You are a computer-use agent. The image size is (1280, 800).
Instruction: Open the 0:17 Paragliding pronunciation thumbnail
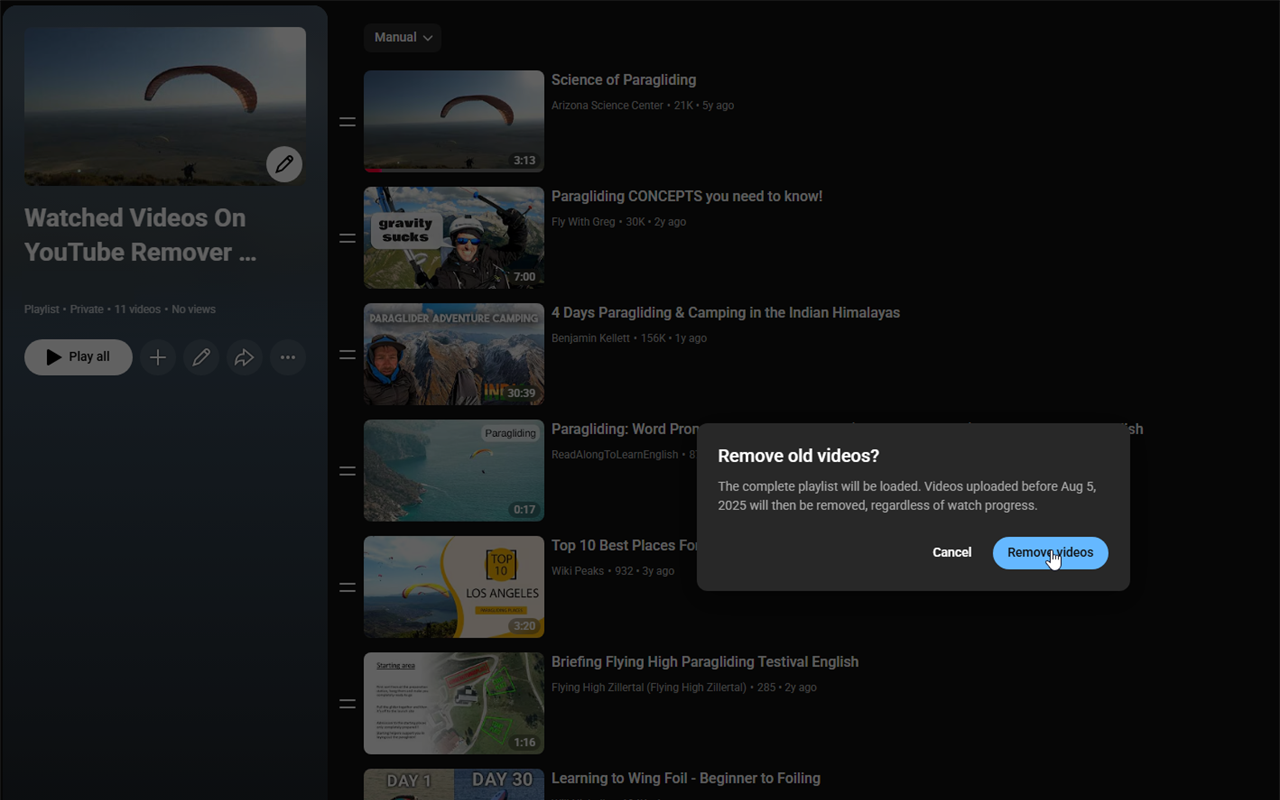454,470
